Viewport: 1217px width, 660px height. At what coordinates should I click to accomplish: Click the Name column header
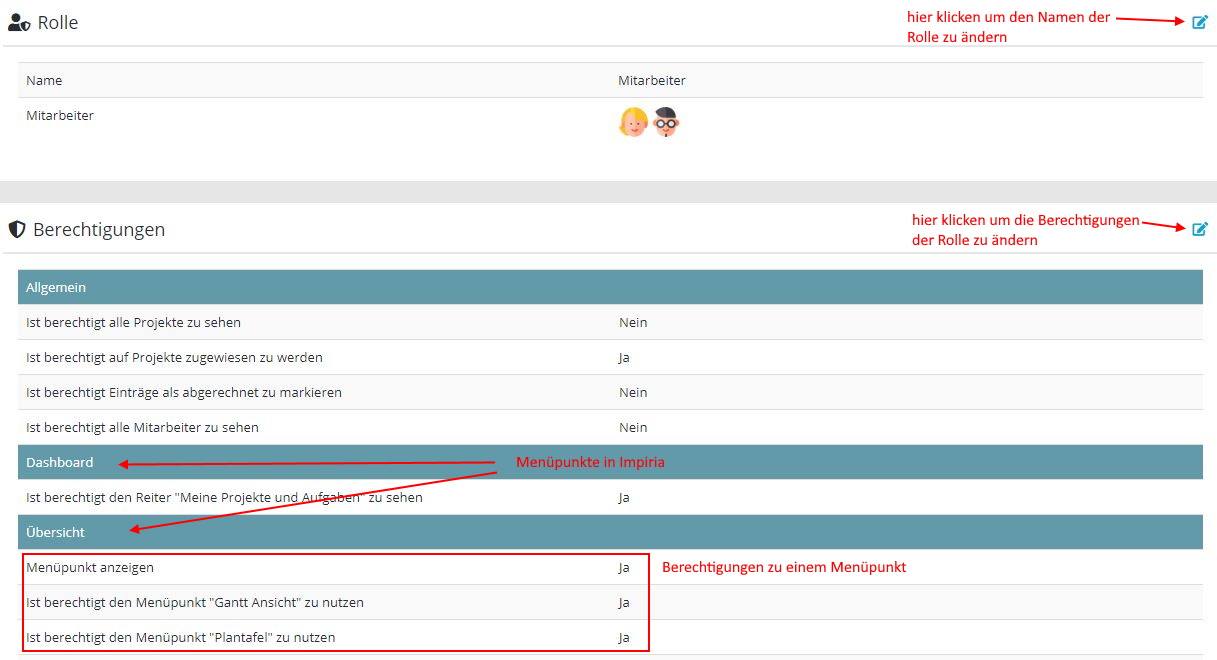[44, 80]
